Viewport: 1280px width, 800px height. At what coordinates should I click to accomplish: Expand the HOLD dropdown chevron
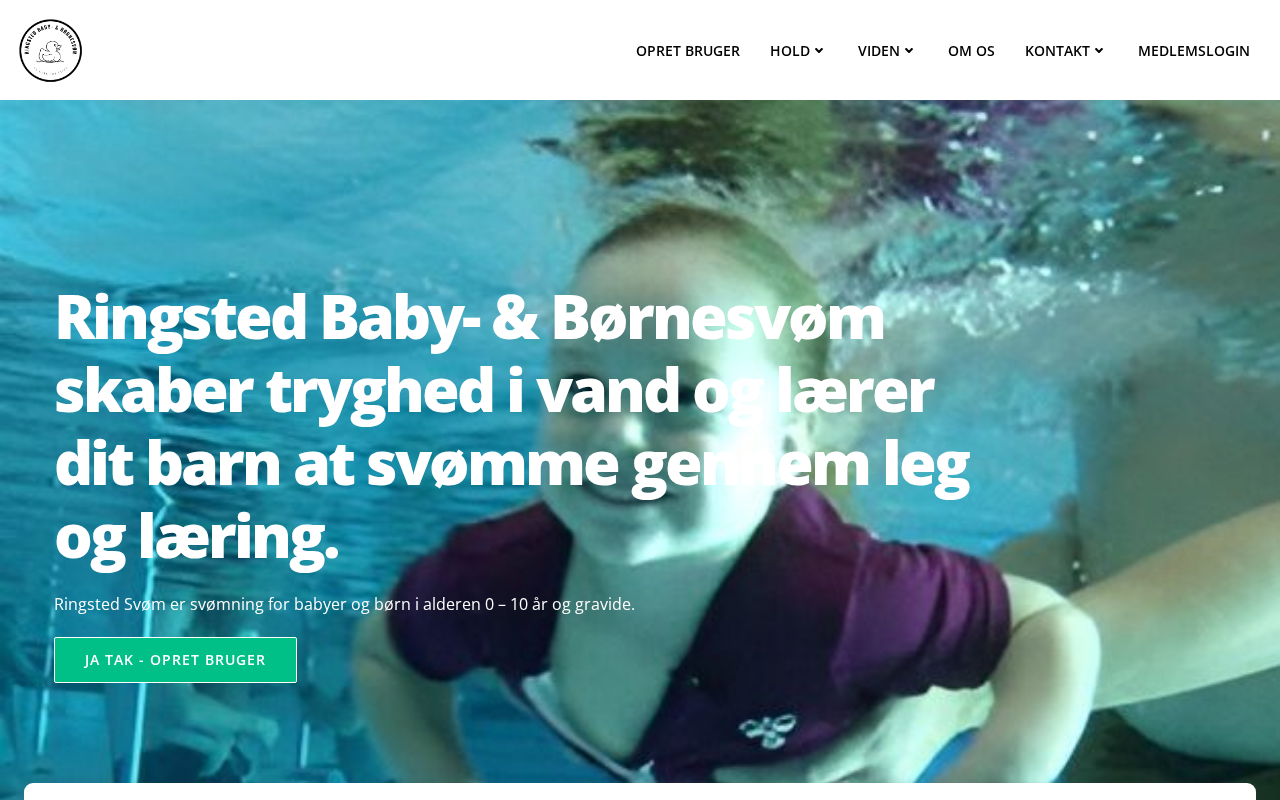(x=819, y=51)
